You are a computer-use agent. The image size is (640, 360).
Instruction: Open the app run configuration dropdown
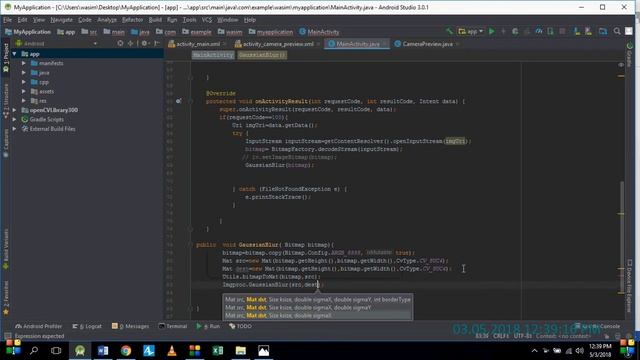click(471, 31)
